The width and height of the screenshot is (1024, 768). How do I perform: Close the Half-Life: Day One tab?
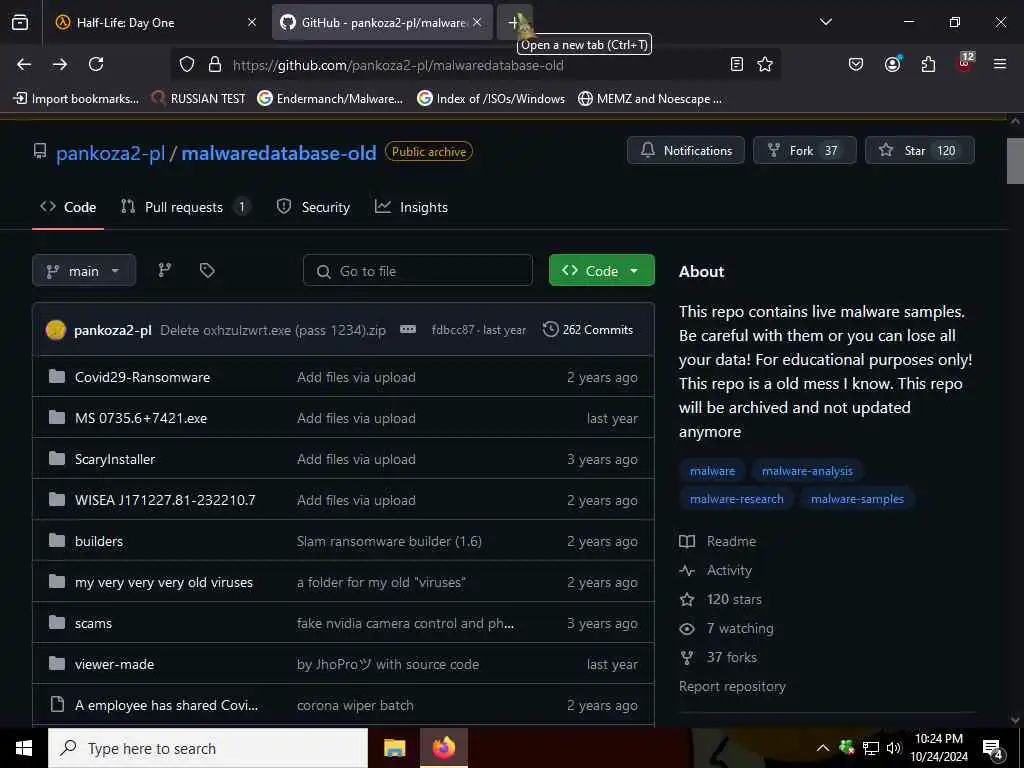252,23
